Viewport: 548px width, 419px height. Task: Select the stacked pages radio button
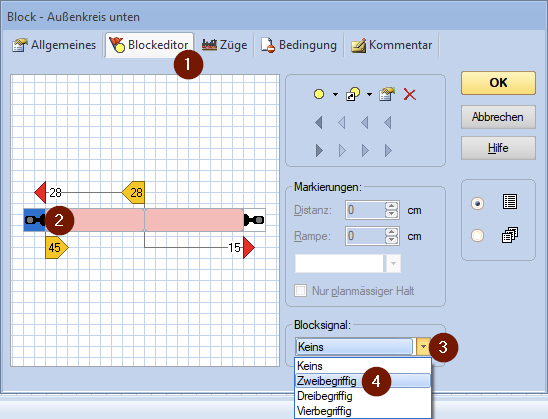(x=477, y=236)
